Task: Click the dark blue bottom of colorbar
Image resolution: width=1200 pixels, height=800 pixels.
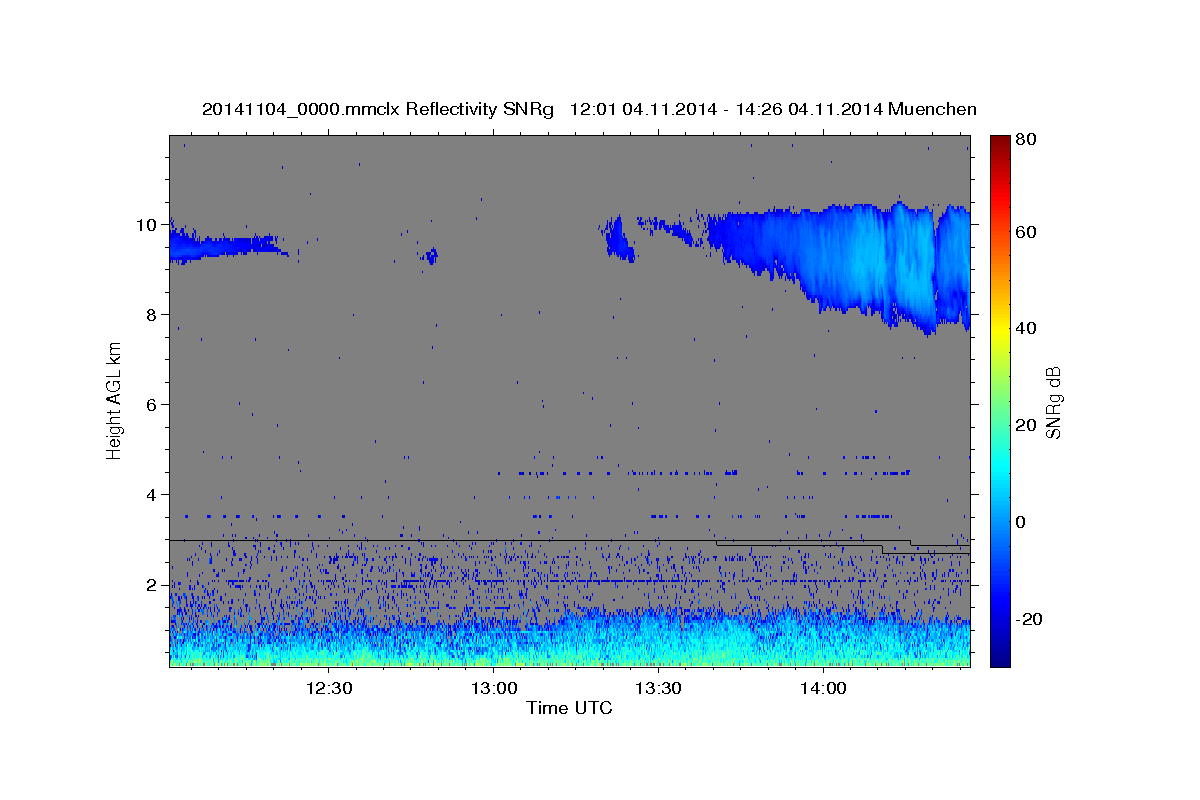Action: (999, 659)
